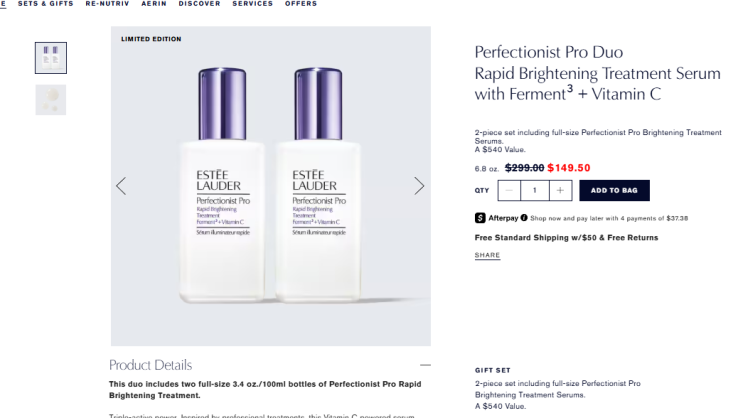This screenshot has height=418, width=743.
Task: Click the Add to Bag button
Action: 614,190
